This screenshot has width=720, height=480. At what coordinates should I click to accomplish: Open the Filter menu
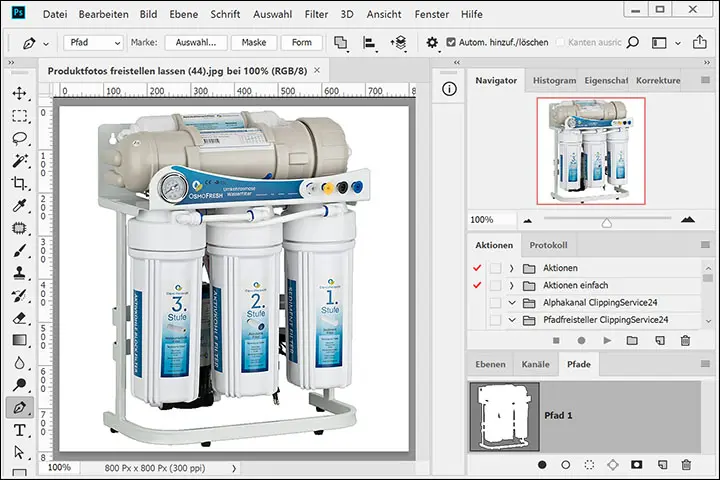coord(316,15)
